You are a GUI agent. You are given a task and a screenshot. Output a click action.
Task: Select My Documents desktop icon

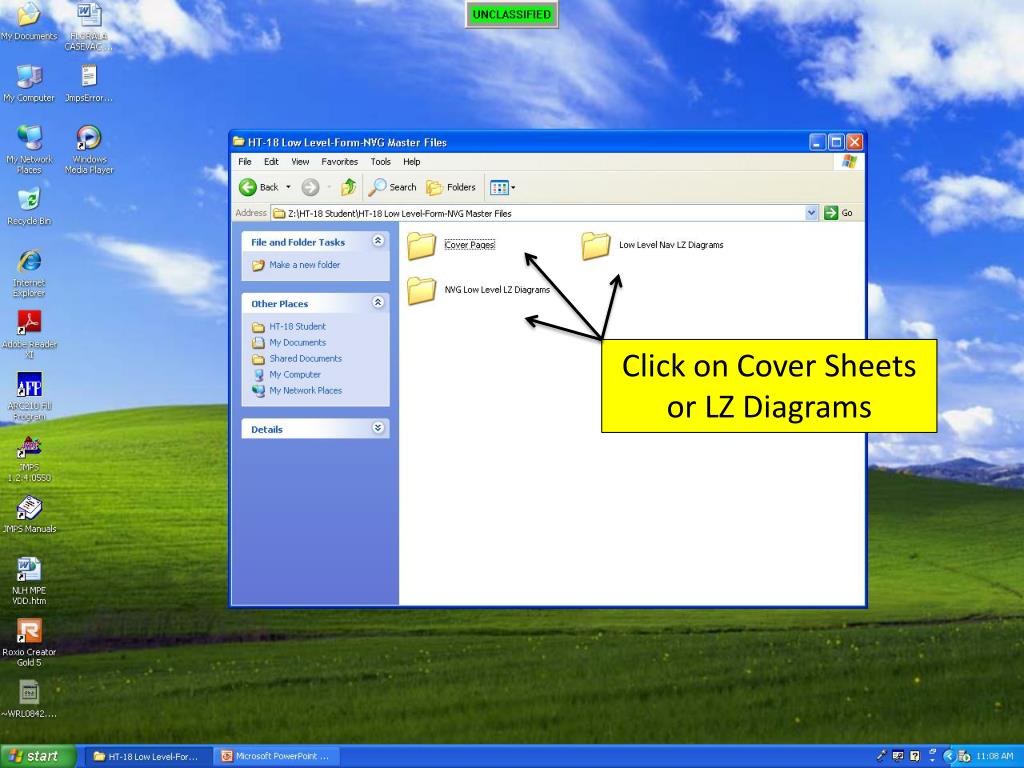click(x=29, y=21)
